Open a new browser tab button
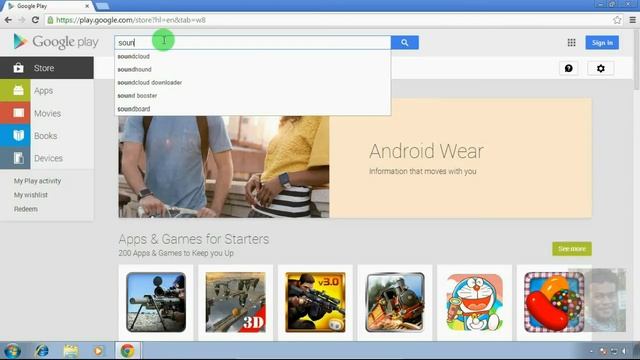The height and width of the screenshot is (360, 640). point(102,6)
